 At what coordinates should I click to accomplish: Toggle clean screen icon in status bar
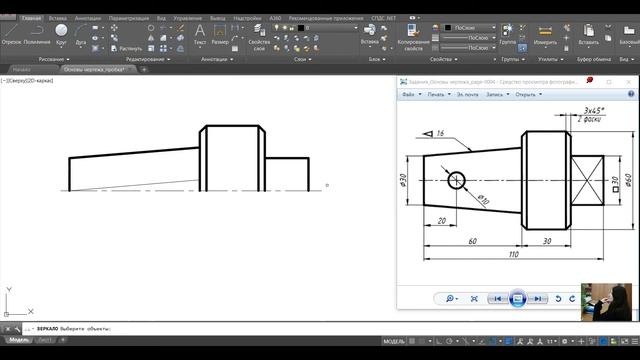point(625,341)
